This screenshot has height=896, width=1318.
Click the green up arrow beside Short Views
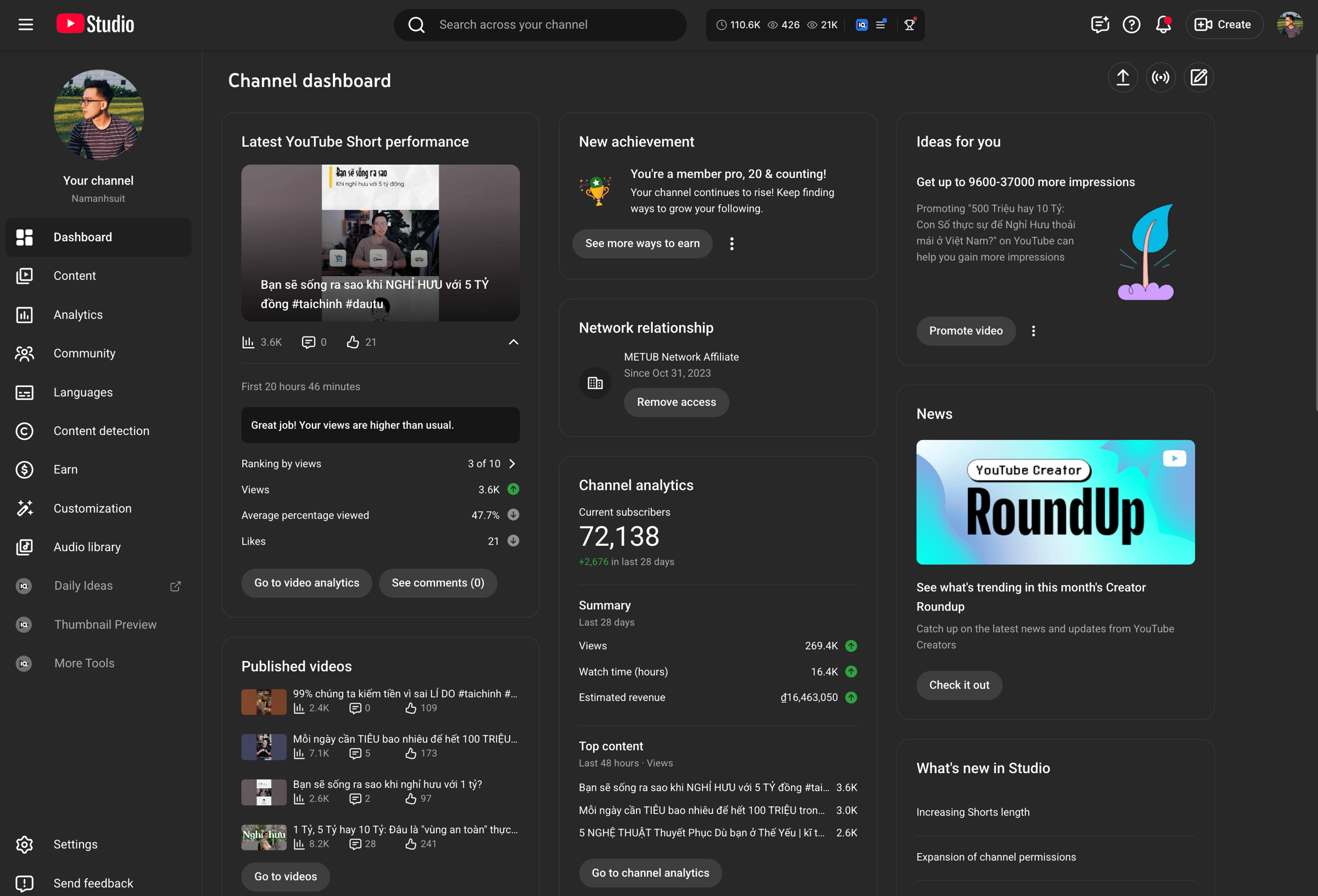pyautogui.click(x=513, y=489)
